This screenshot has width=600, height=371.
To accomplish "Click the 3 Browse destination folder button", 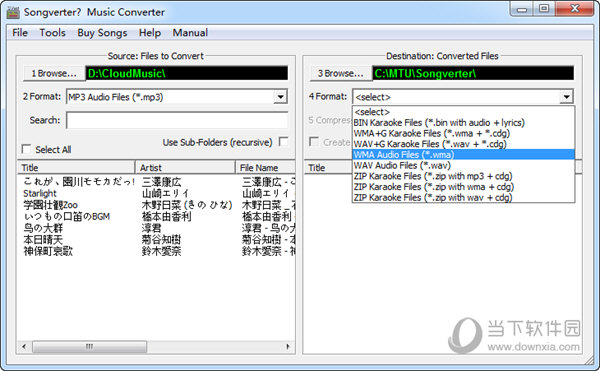I will click(x=341, y=73).
